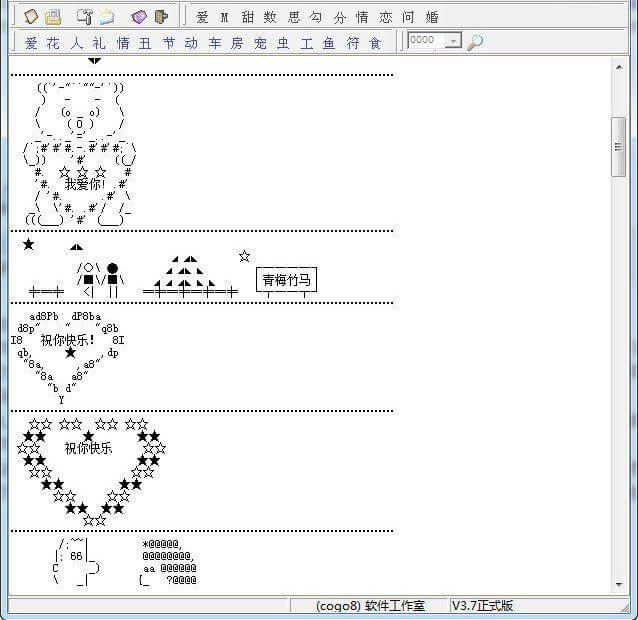The image size is (638, 620).
Task: Click the 祝你快乐! text inside the ad8Pb heart
Action: tap(68, 340)
